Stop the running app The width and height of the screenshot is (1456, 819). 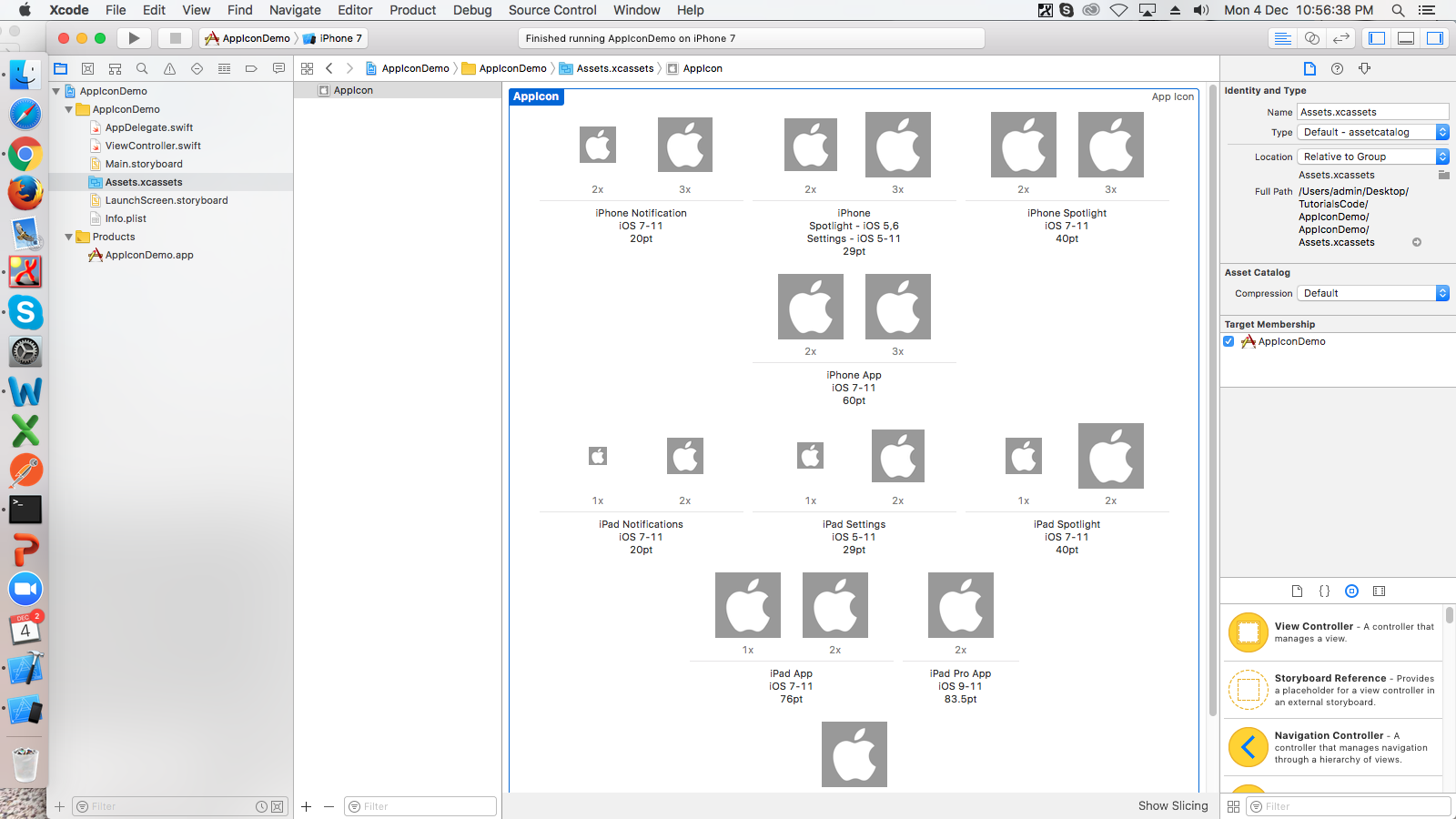(175, 38)
